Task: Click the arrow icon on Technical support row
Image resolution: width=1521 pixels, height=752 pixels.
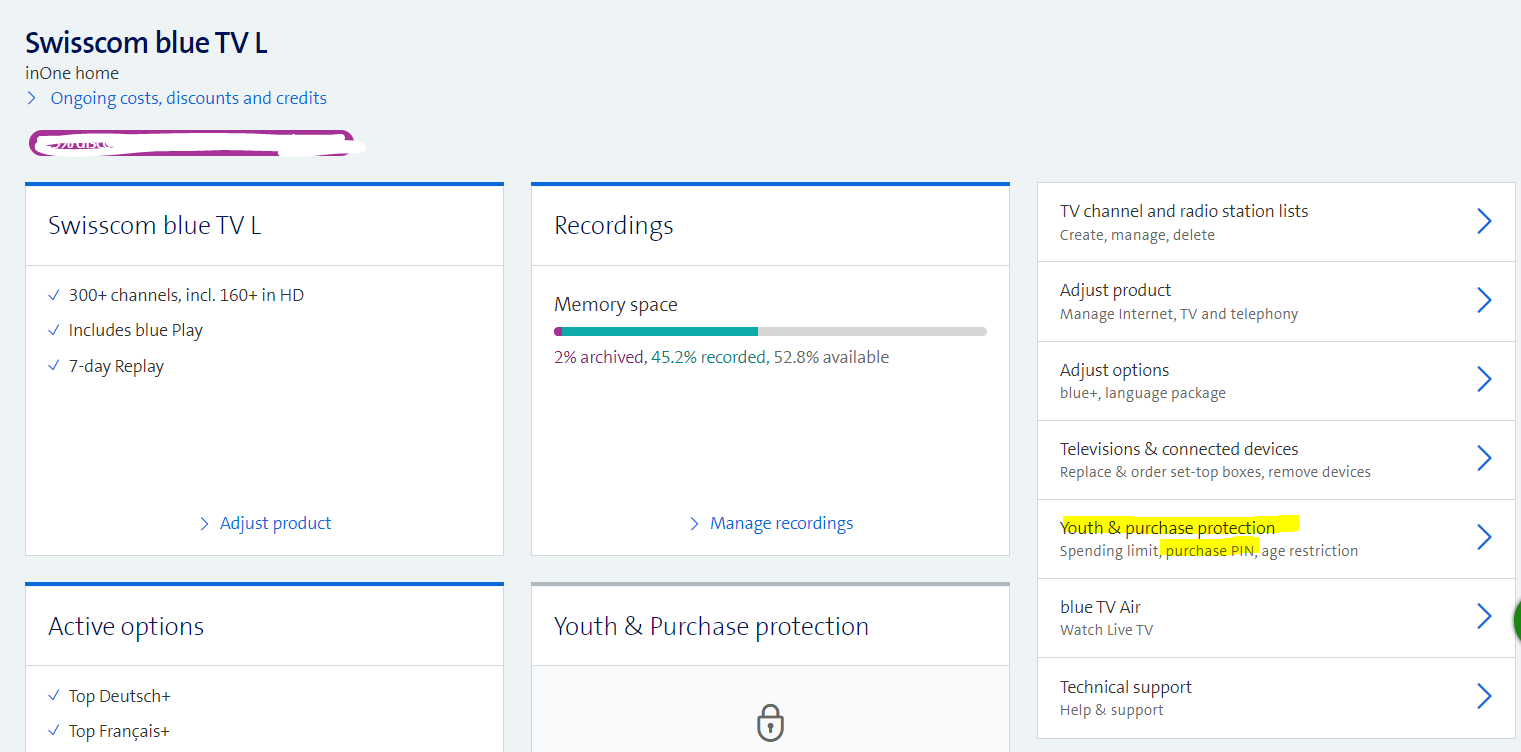Action: [1484, 696]
